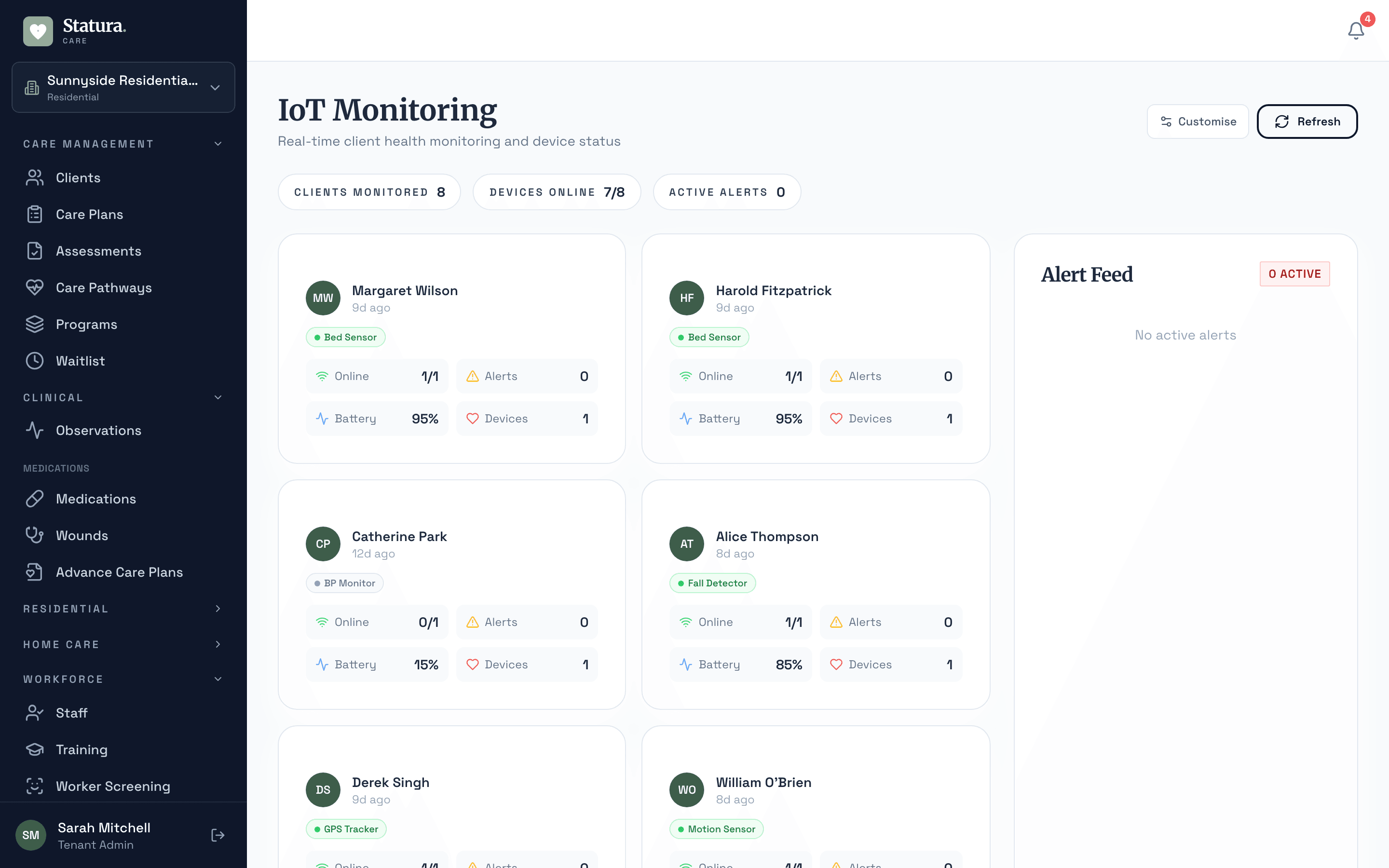Click Alice Thompson's 85% battery value

789,665
